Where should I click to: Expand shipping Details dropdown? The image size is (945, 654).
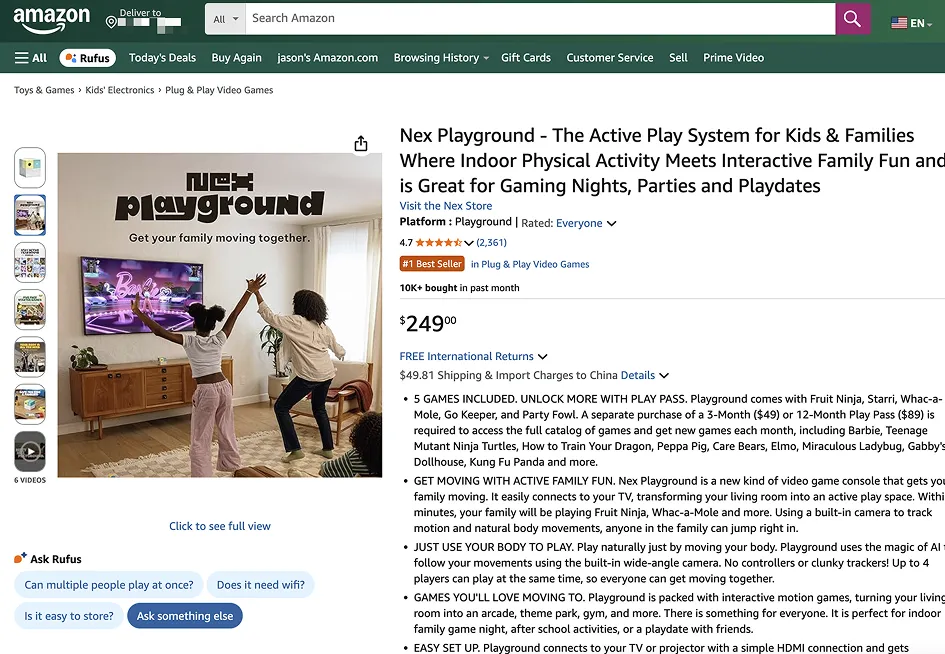(663, 376)
